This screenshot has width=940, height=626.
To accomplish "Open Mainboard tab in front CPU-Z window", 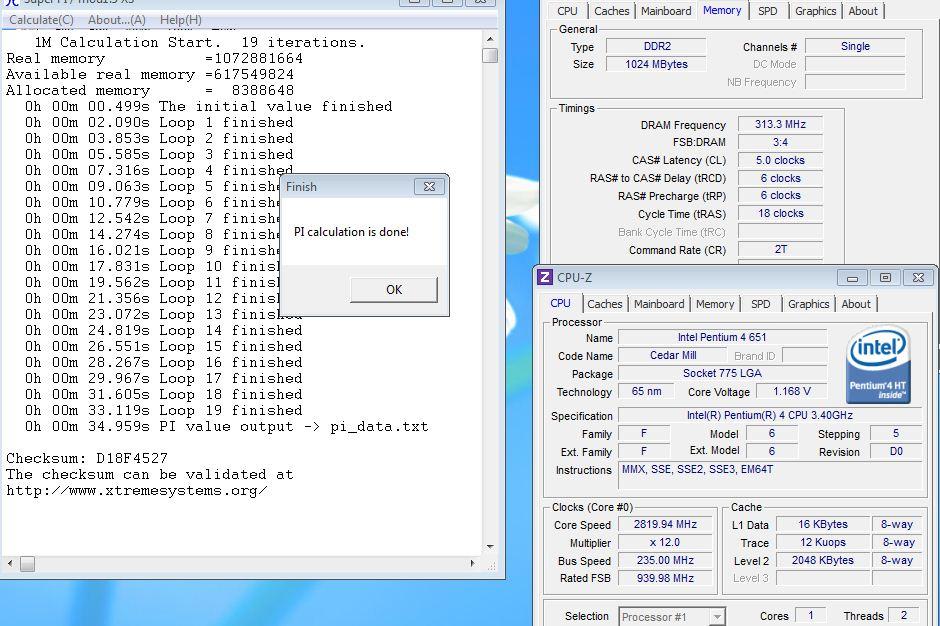I will point(659,304).
